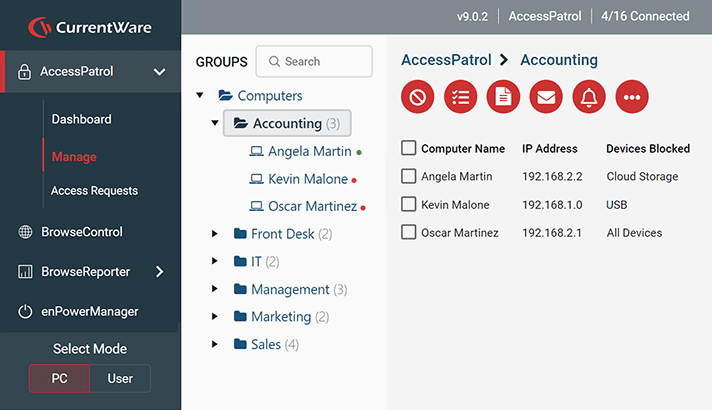Open the three-dots more options icon

(x=632, y=97)
